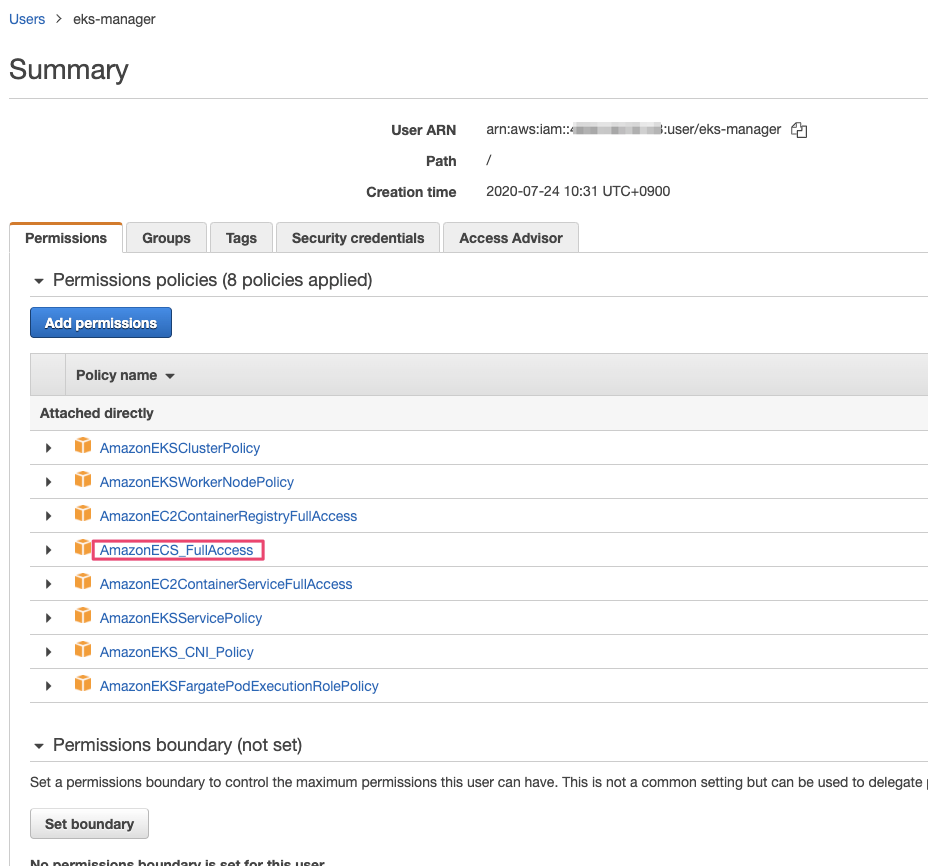928x866 pixels.
Task: Go back to Users breadcrumb
Action: [27, 19]
